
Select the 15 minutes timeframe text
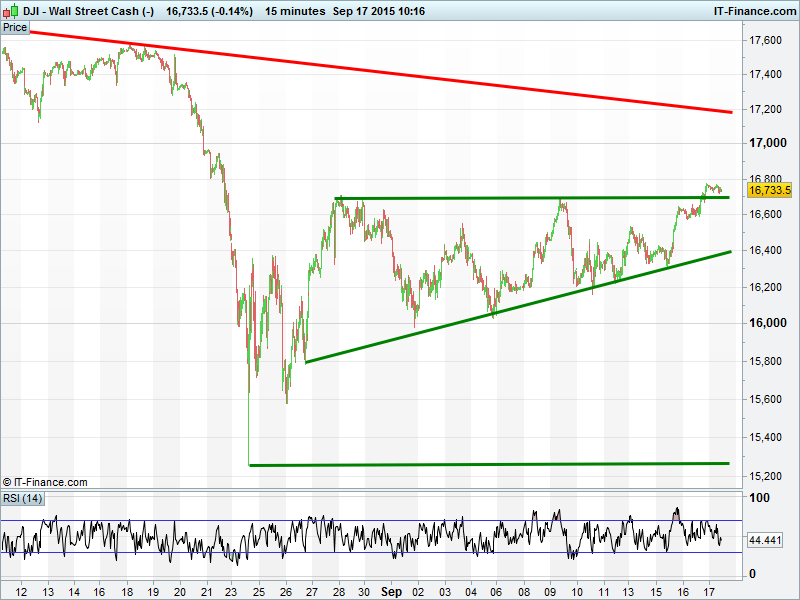click(x=296, y=10)
